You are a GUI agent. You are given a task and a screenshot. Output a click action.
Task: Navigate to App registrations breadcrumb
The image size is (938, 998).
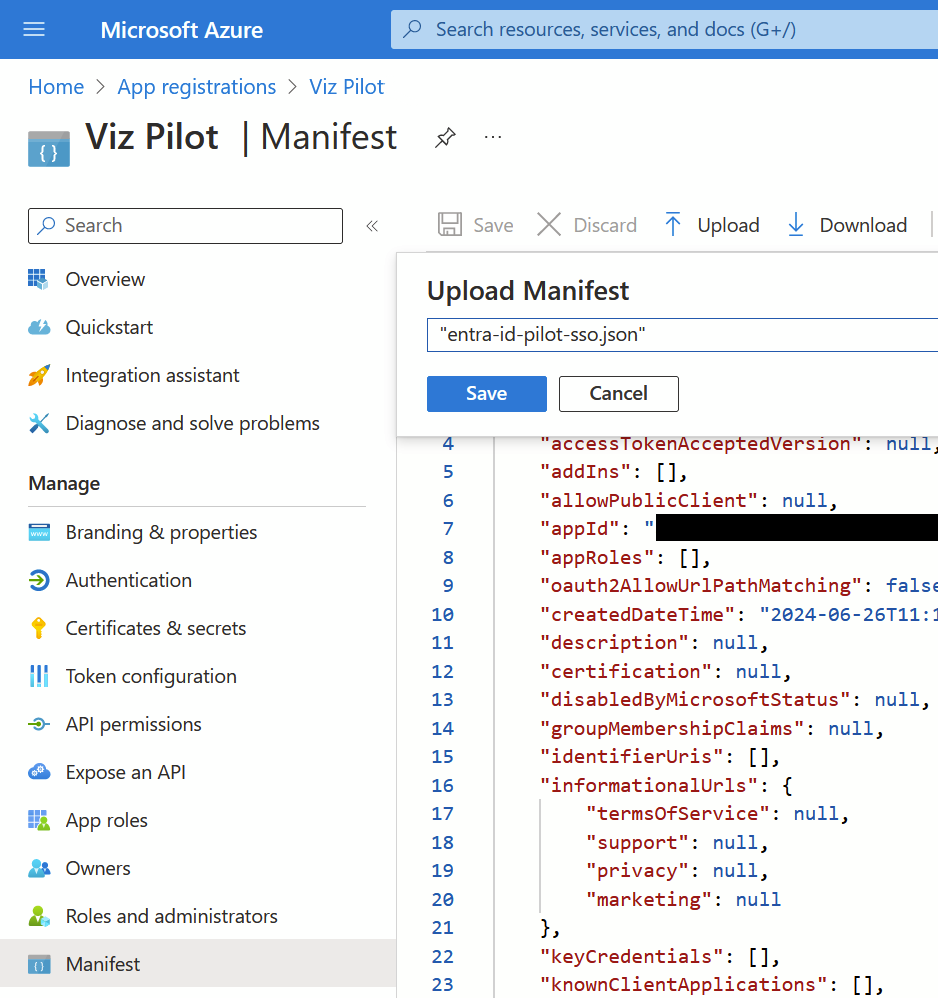(196, 87)
